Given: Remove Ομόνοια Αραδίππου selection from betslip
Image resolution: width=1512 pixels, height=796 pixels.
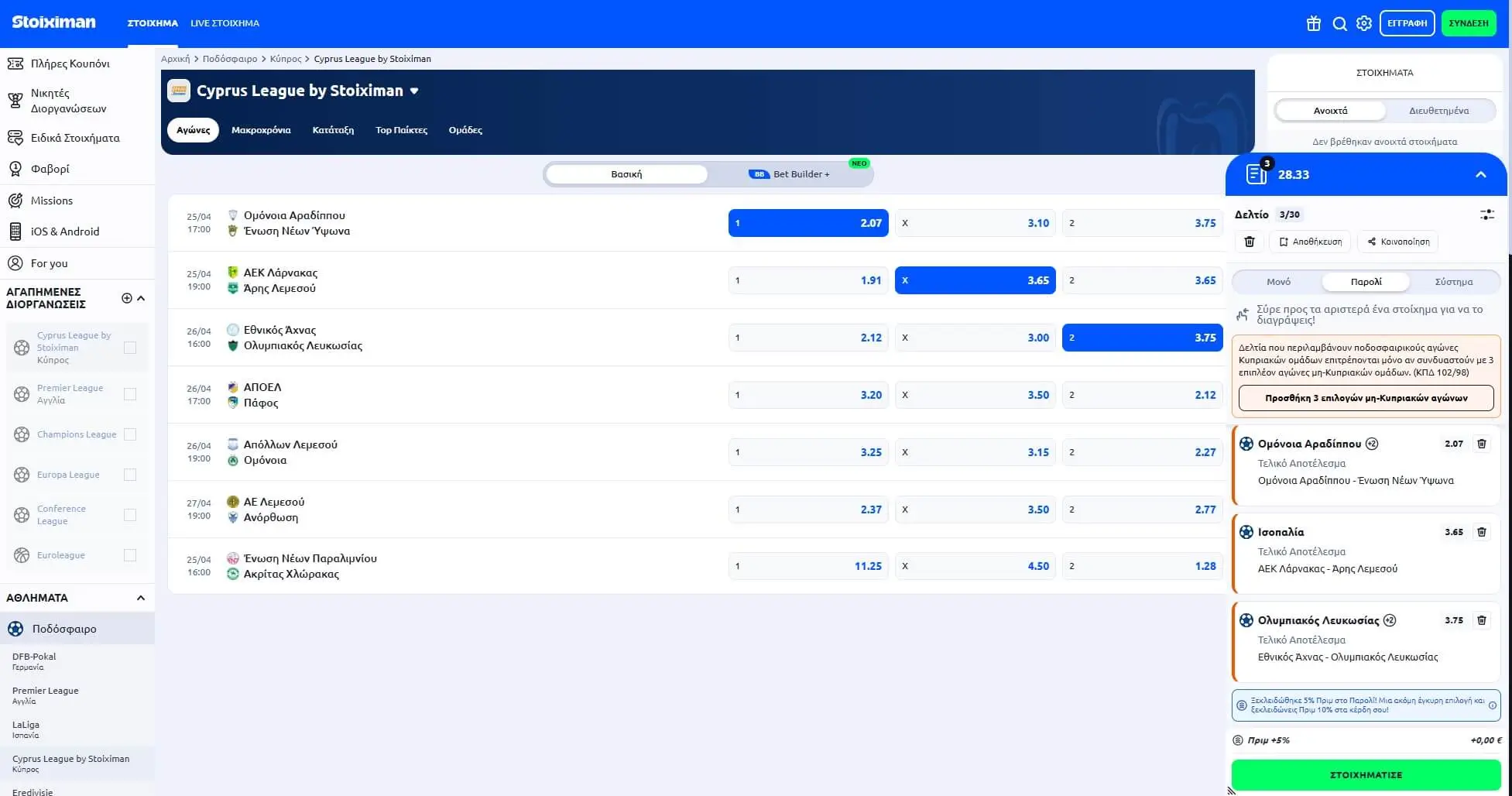Looking at the screenshot, I should coord(1482,444).
